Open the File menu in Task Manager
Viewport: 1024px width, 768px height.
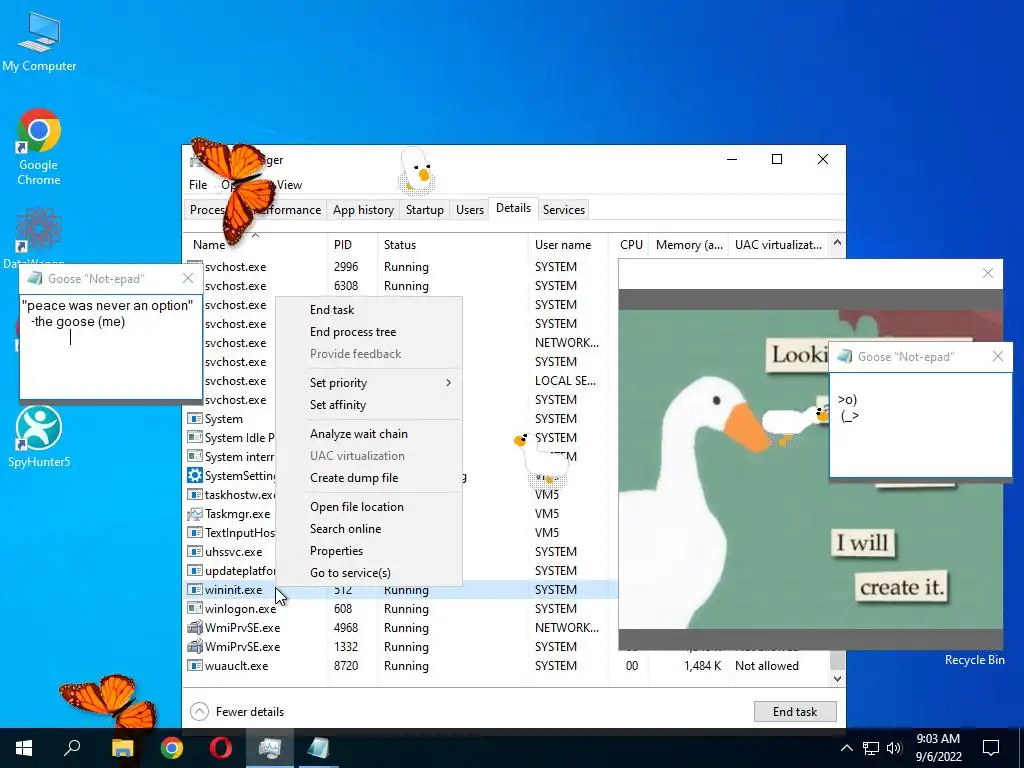pos(198,185)
